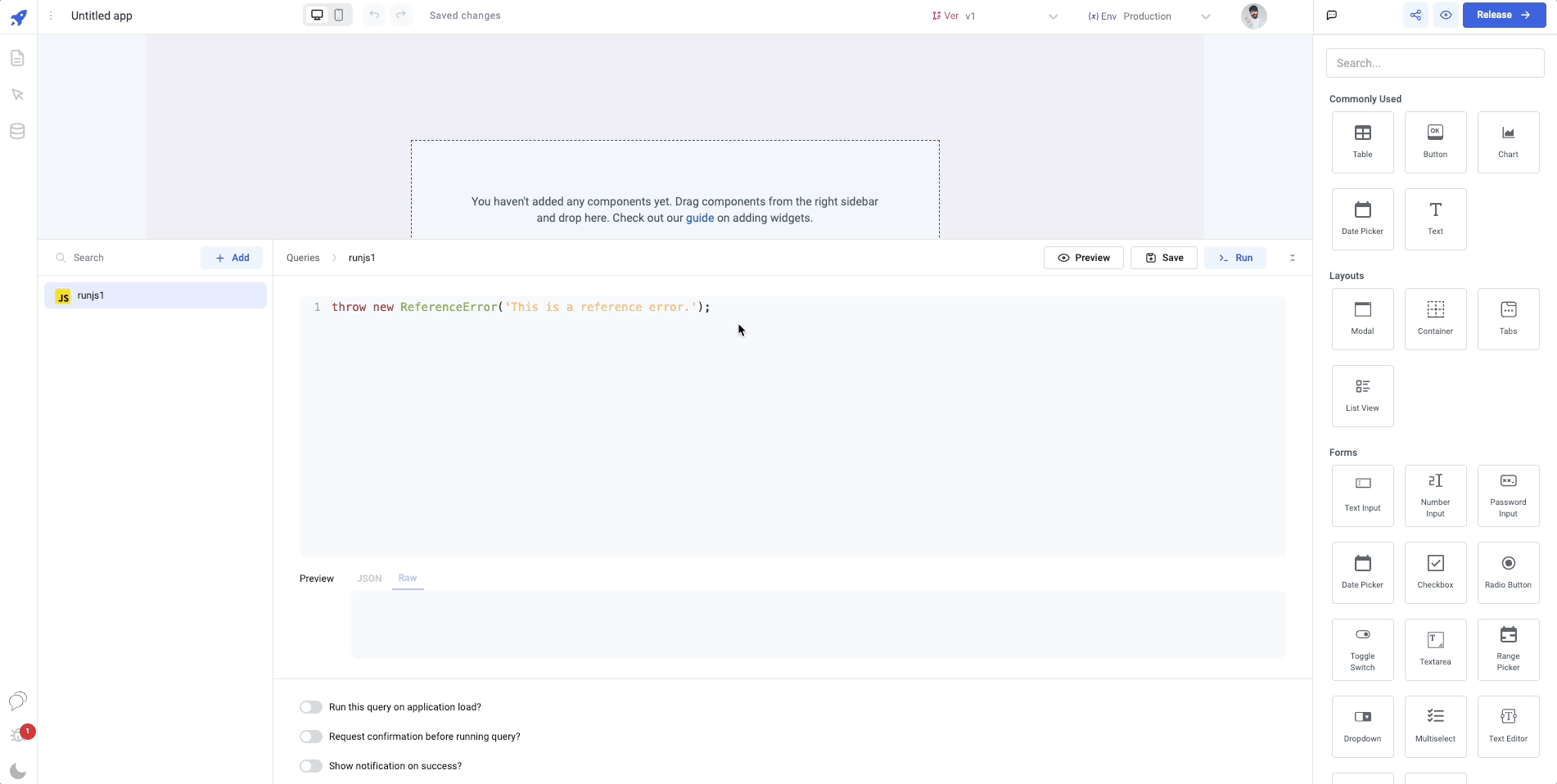1557x784 pixels.
Task: Turn on 'Show notification on success?'
Action: 311,766
